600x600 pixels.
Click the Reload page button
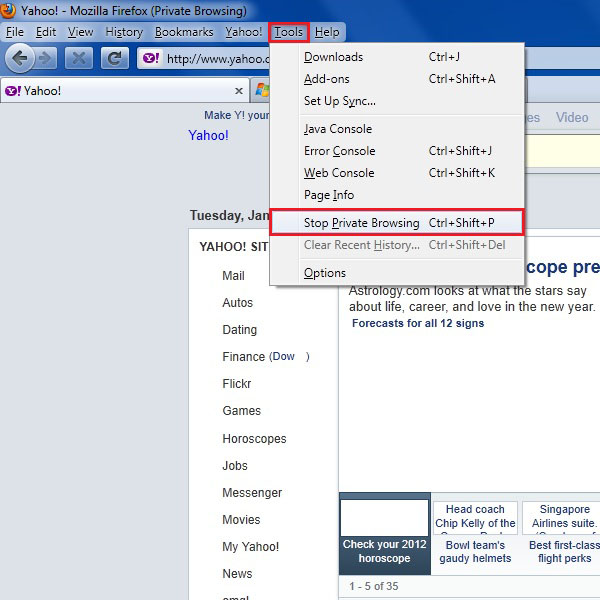click(114, 58)
